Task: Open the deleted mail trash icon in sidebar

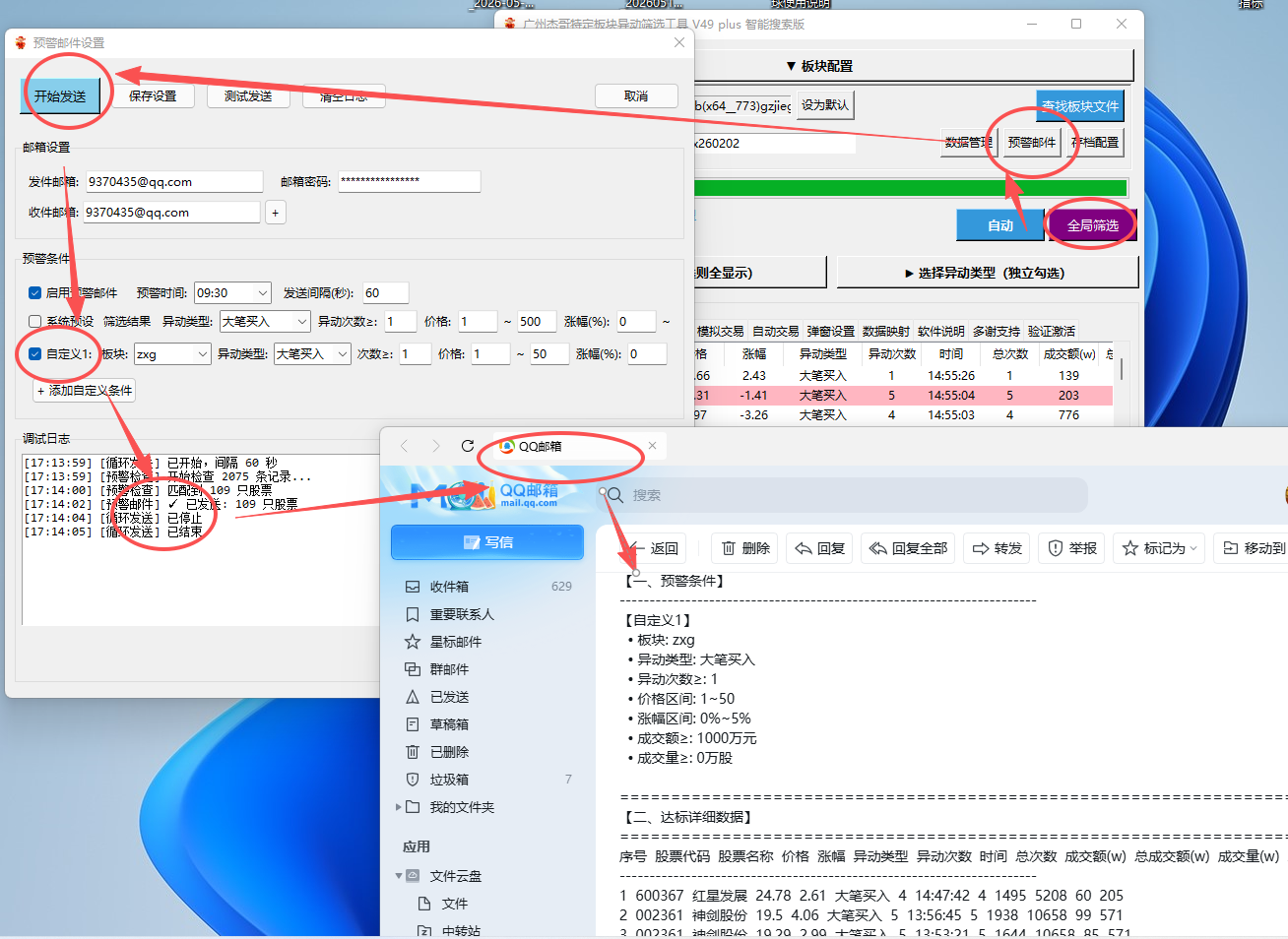Action: (x=413, y=752)
